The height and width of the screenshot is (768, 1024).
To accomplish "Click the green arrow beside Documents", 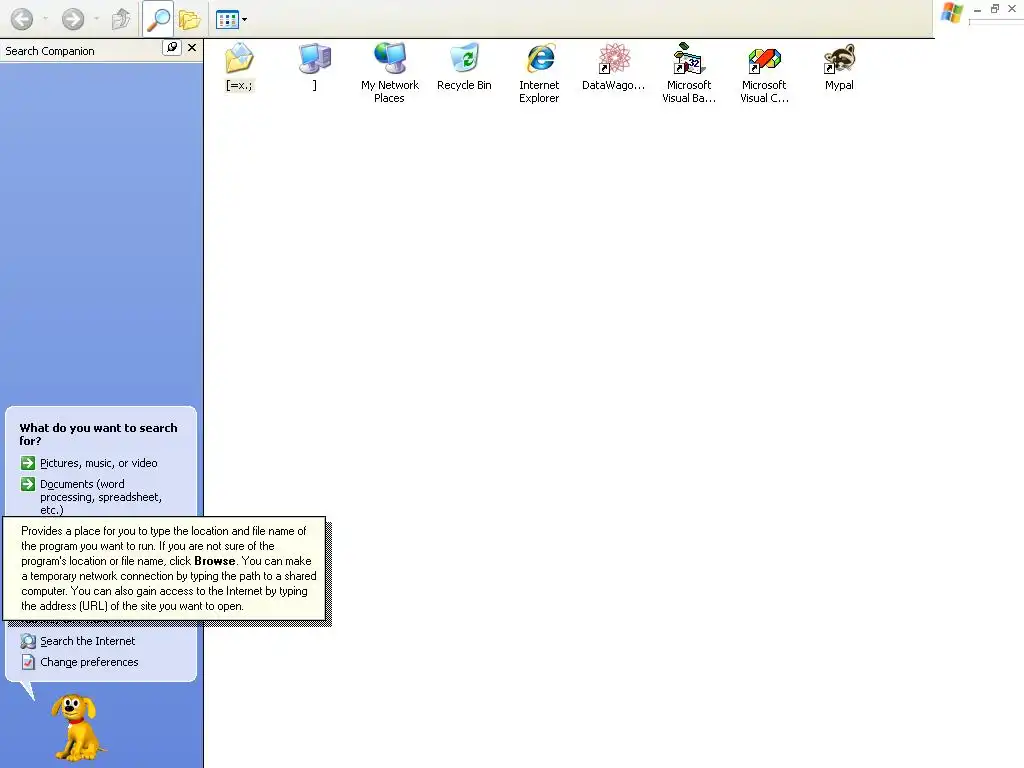I will 28,484.
